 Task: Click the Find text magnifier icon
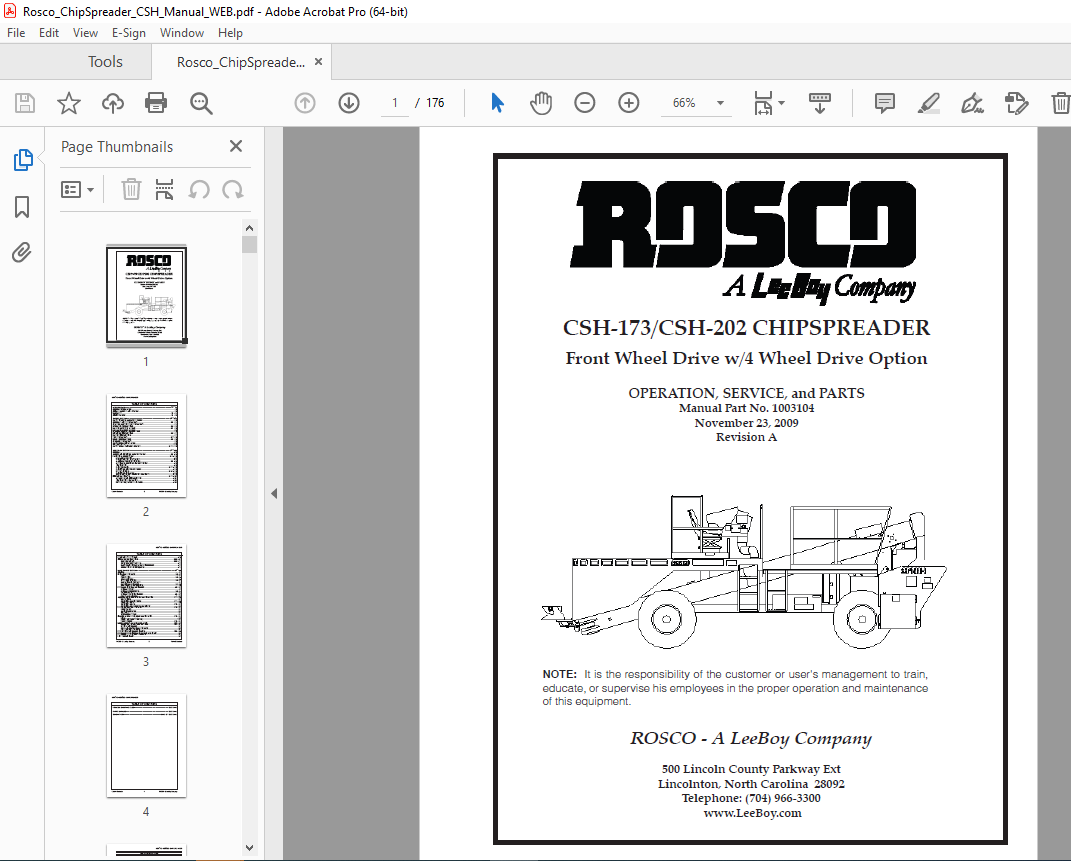tap(201, 103)
